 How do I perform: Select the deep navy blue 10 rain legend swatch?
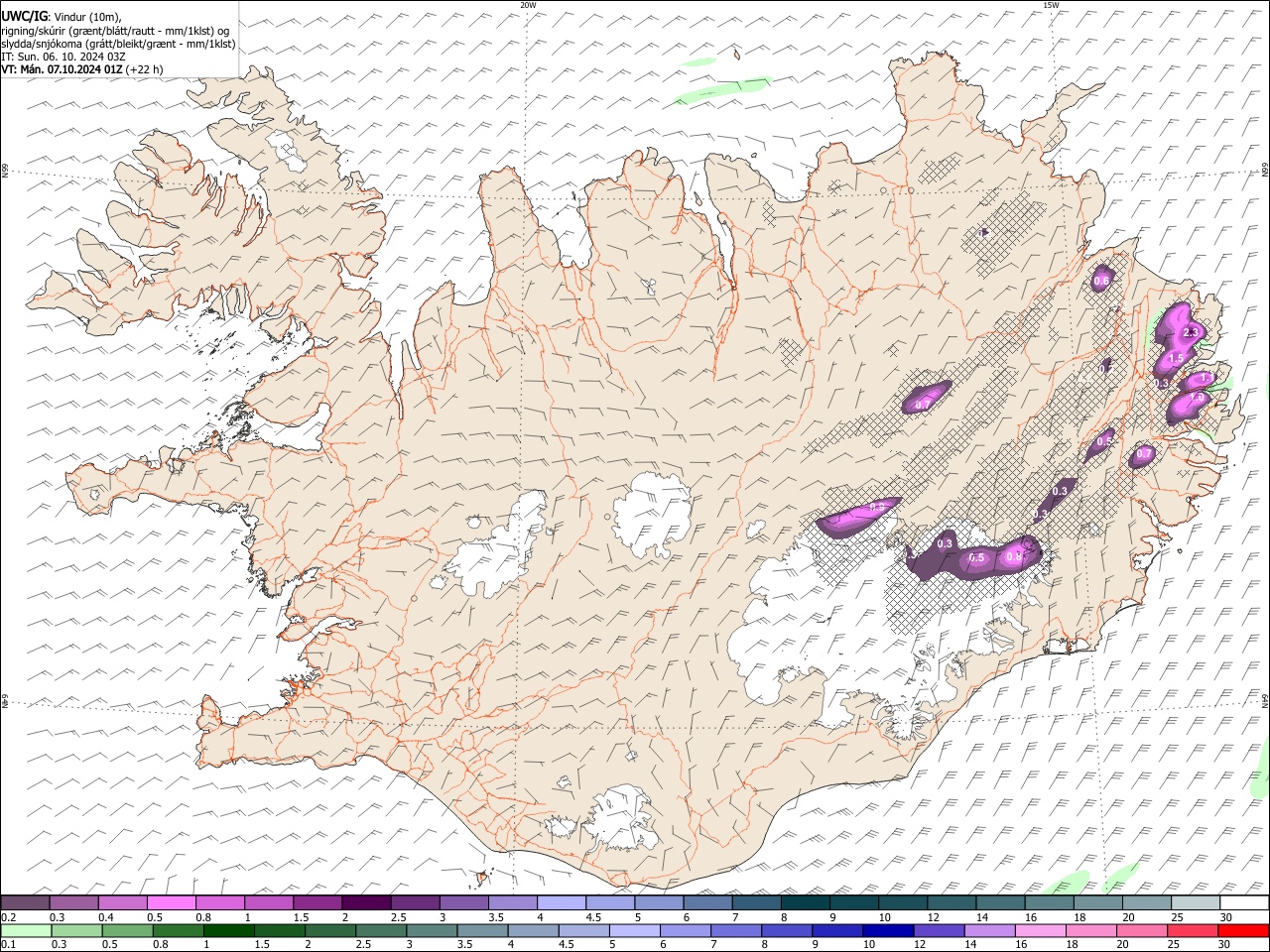click(888, 932)
